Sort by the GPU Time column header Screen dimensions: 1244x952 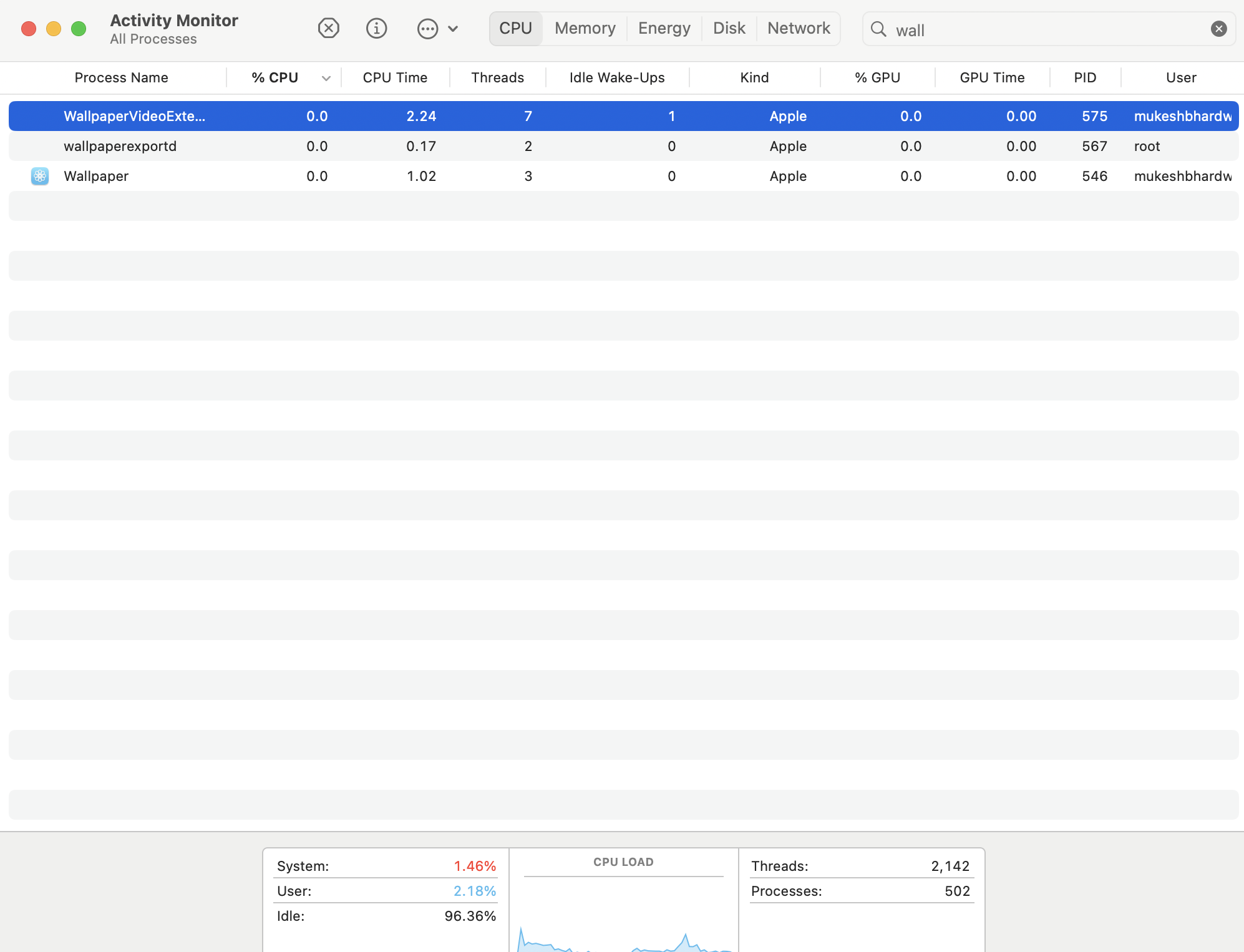pos(992,77)
